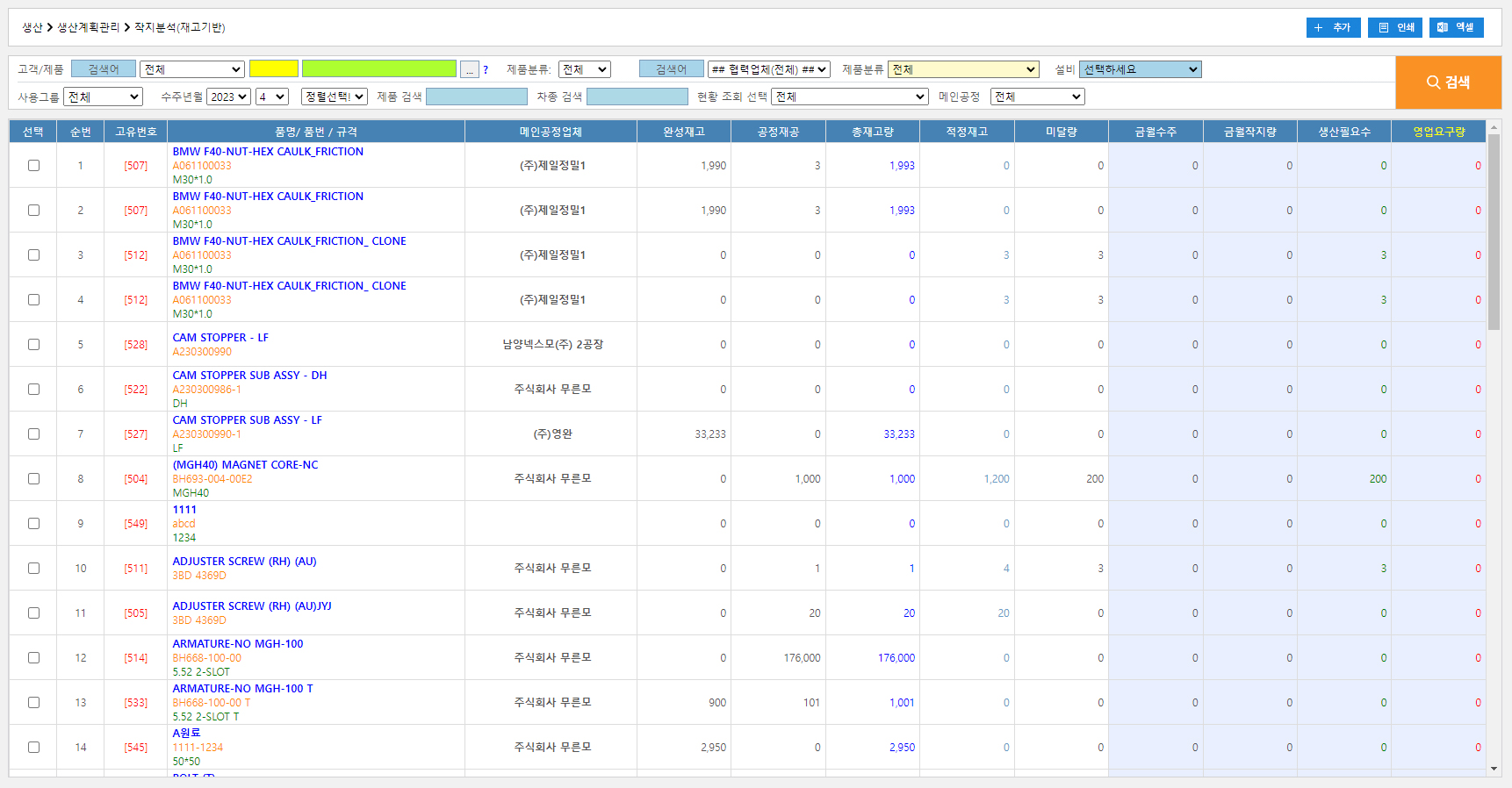Click scrollbar down arrow at table bottom
The width and height of the screenshot is (1512, 788).
[x=1494, y=769]
